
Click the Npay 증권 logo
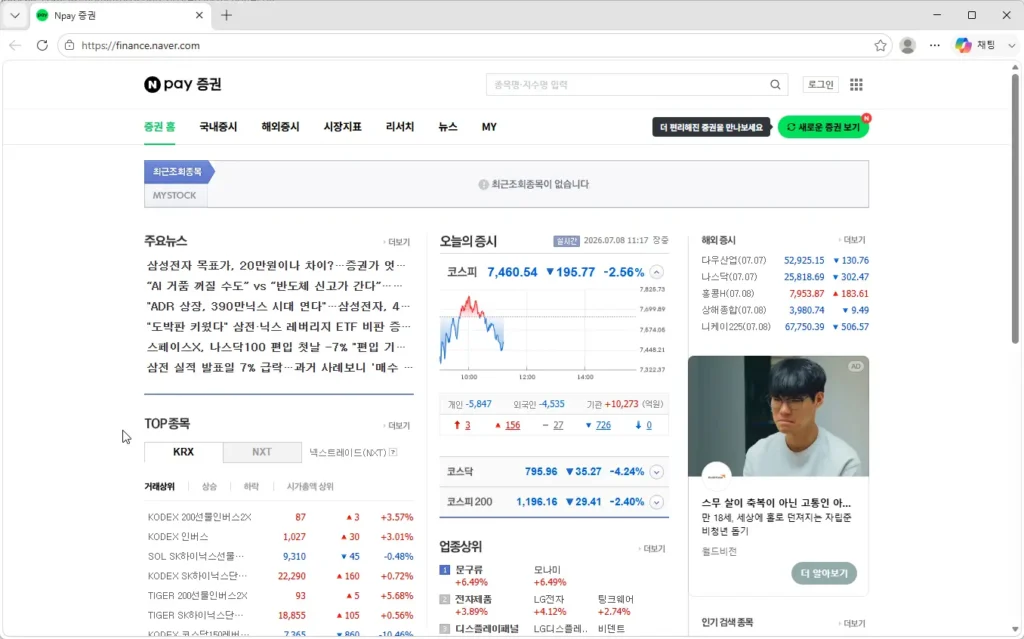(183, 84)
